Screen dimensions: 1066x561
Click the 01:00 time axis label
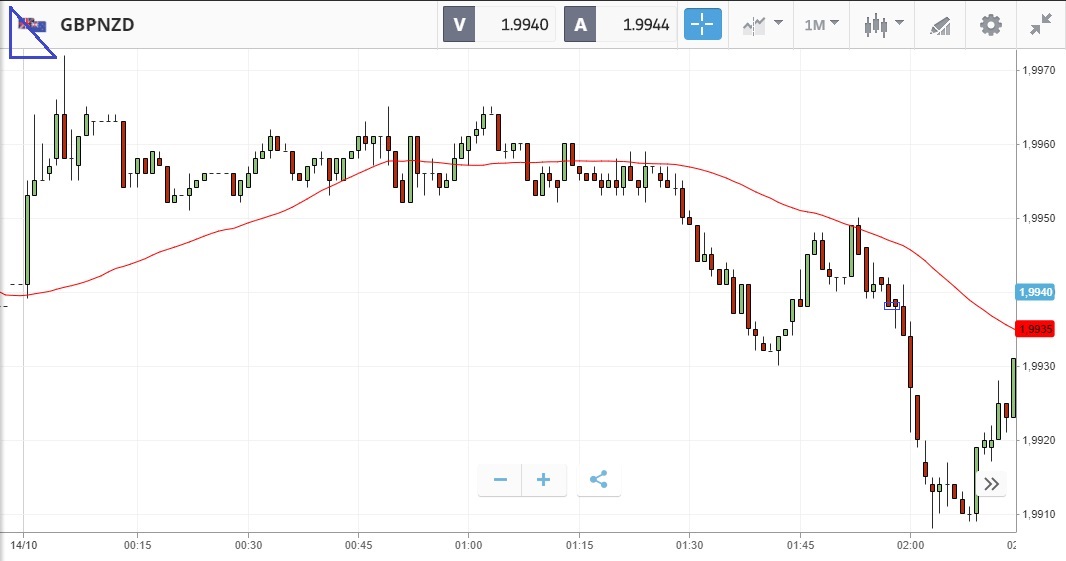pyautogui.click(x=468, y=545)
